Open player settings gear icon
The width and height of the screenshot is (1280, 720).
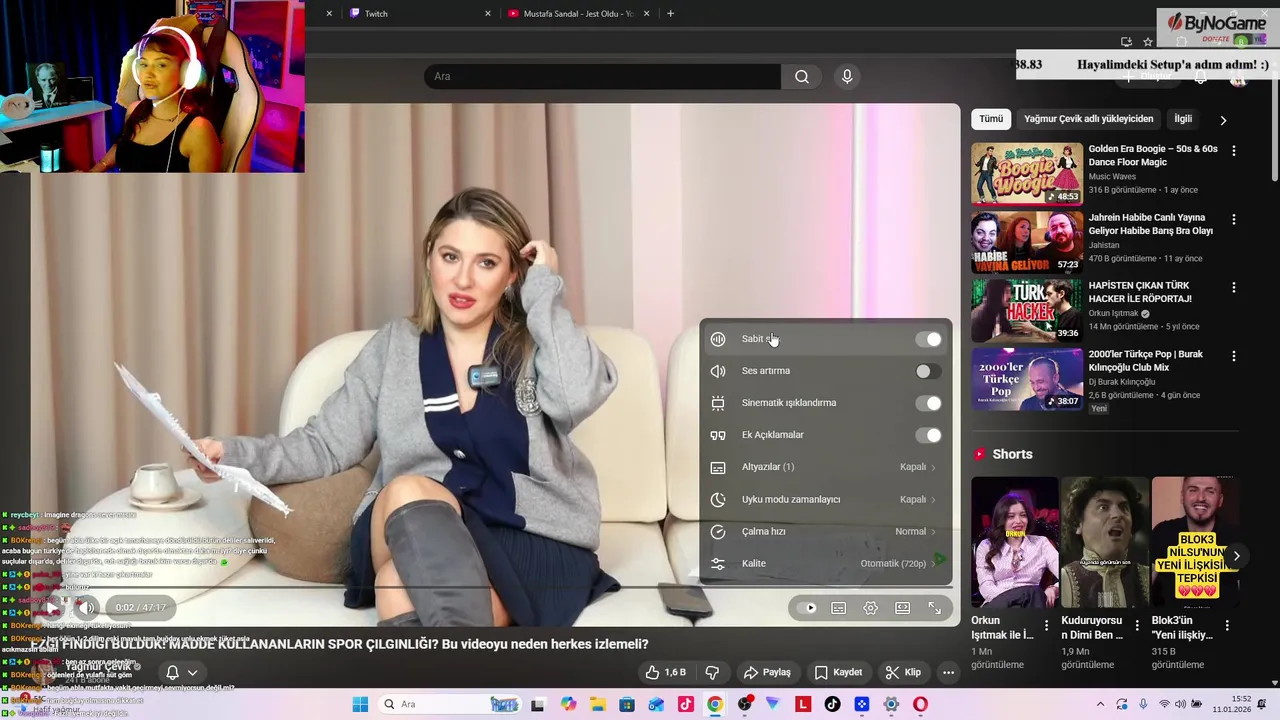[x=871, y=608]
